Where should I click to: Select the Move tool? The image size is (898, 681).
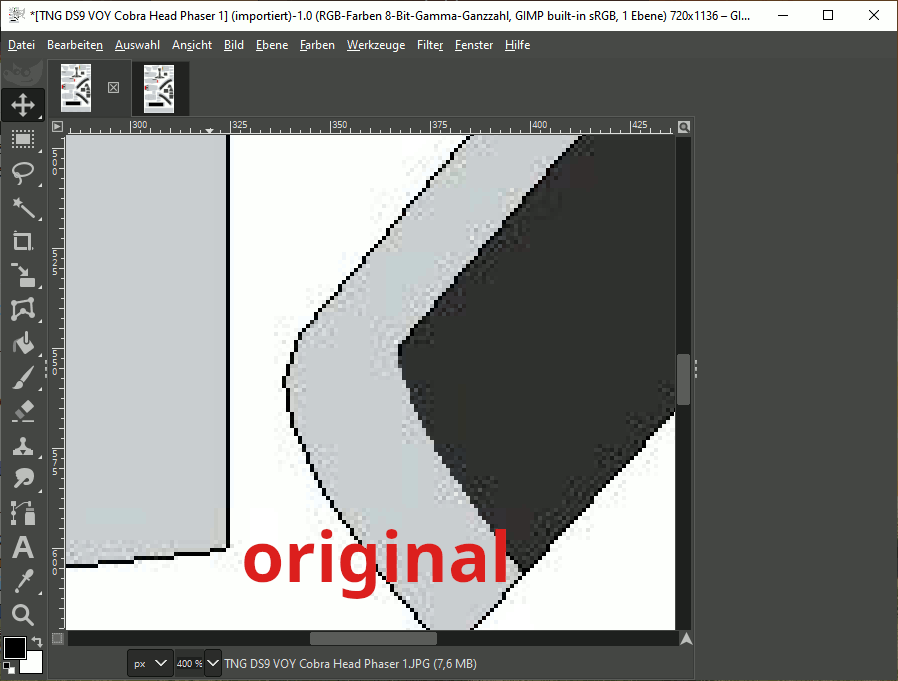click(x=22, y=105)
